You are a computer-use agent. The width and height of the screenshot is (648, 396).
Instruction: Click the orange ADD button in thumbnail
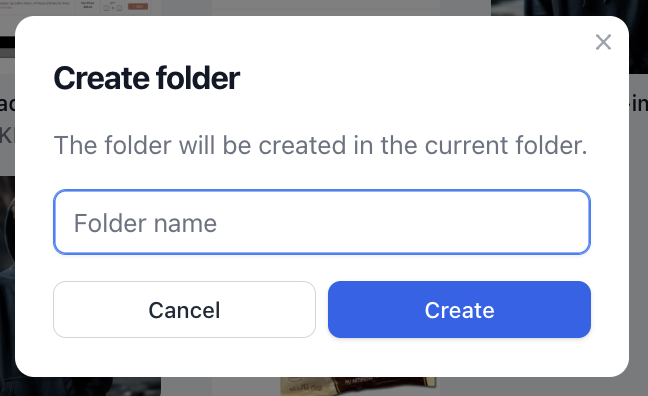(138, 7)
